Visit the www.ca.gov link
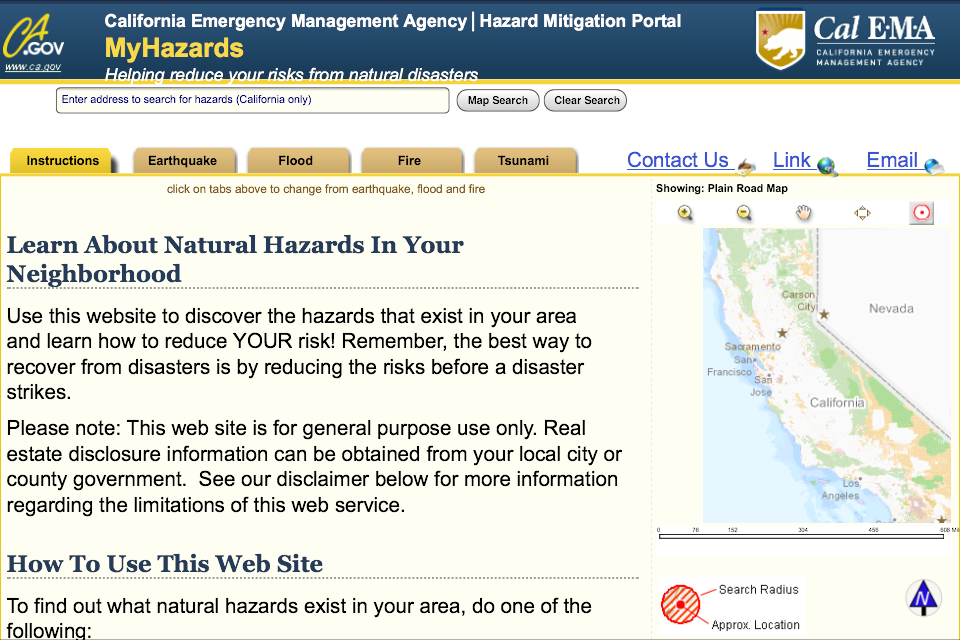The image size is (960, 640). [33, 67]
